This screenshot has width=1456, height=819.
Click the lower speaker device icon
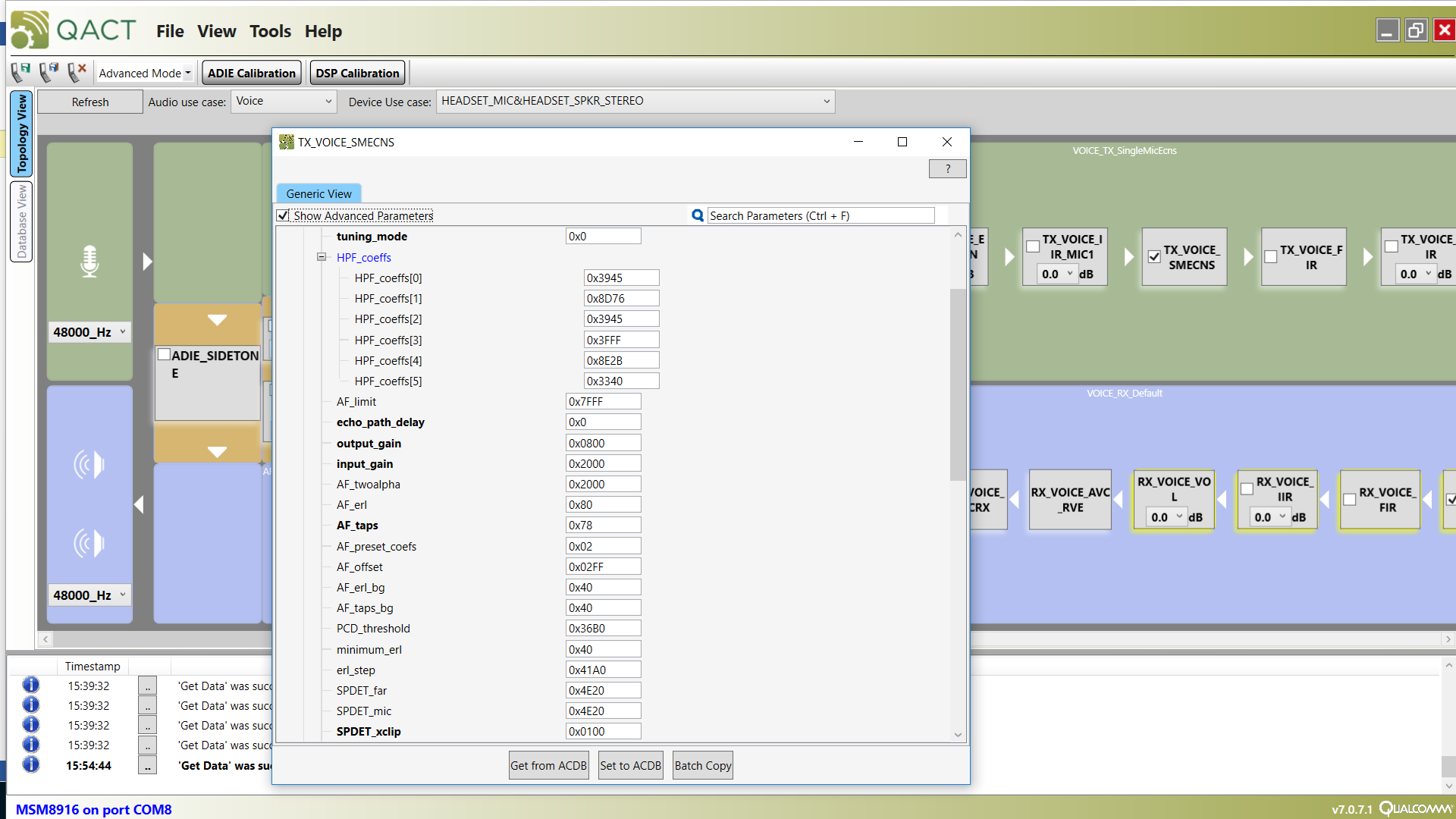click(x=89, y=543)
